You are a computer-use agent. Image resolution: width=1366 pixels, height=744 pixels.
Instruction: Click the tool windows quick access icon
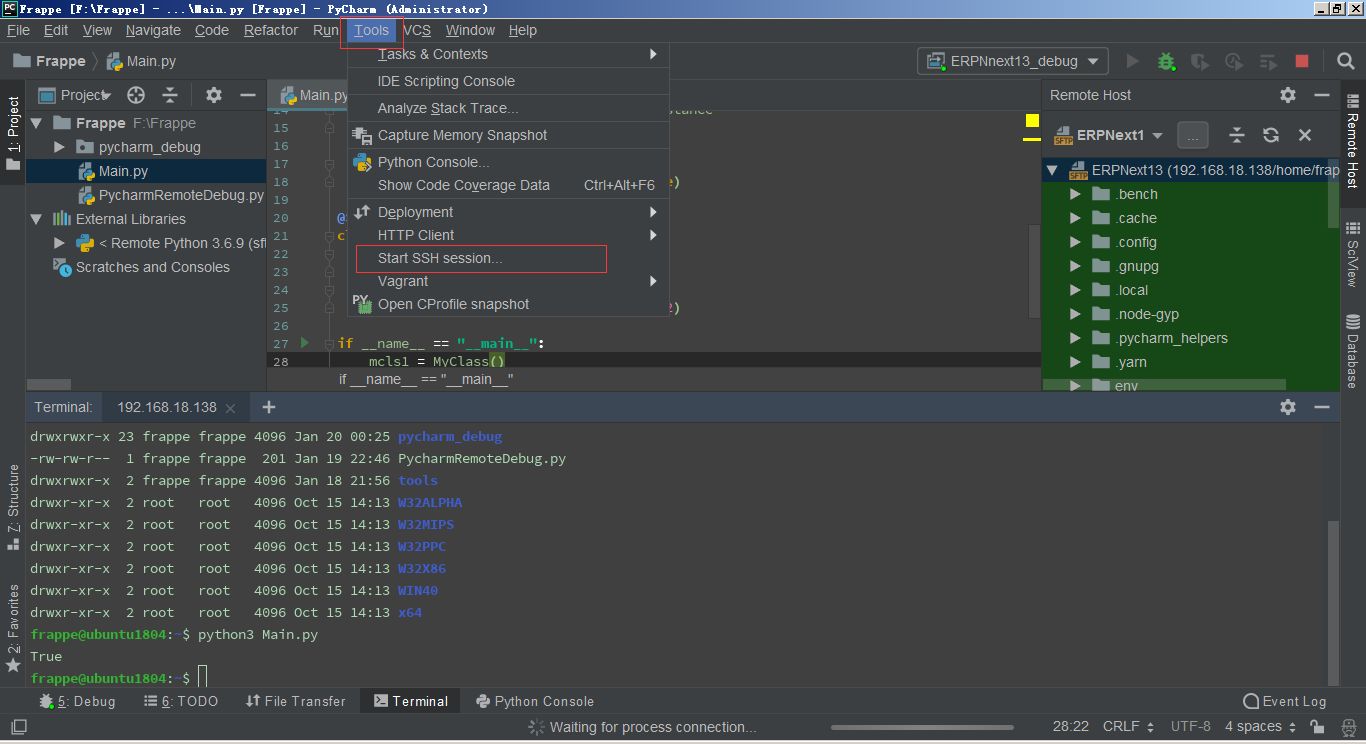pyautogui.click(x=18, y=727)
